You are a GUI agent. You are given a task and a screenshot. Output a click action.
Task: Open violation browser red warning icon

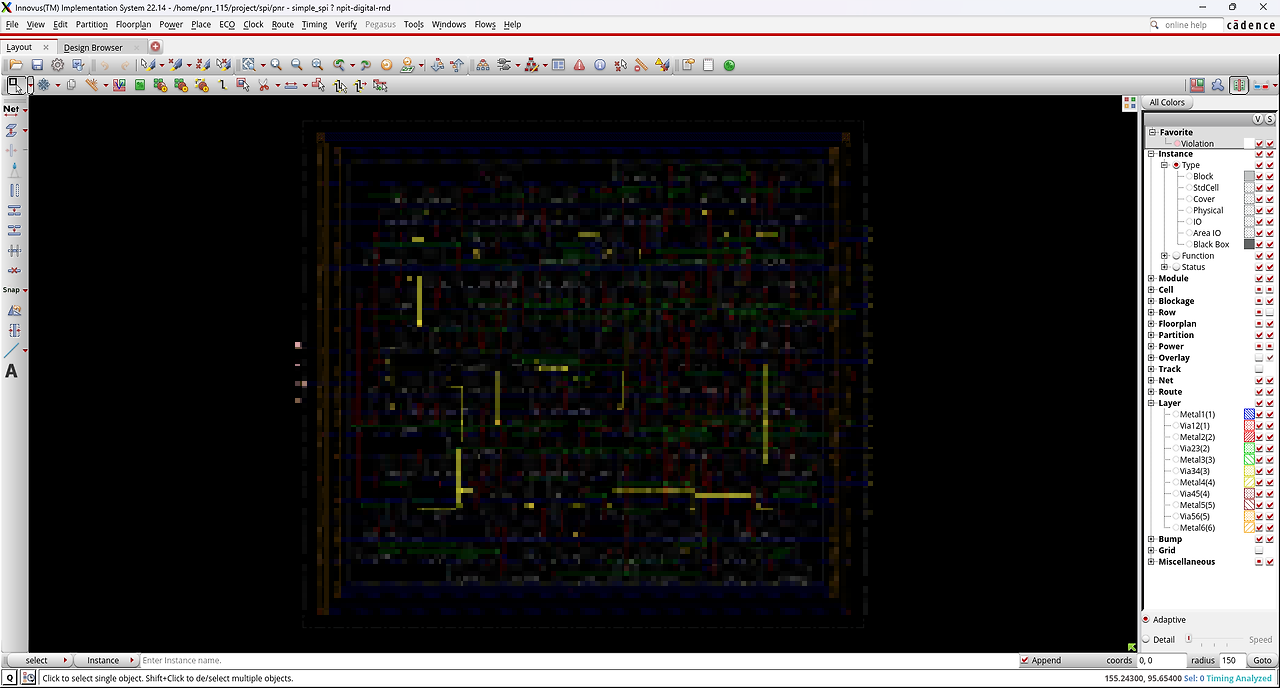point(579,65)
